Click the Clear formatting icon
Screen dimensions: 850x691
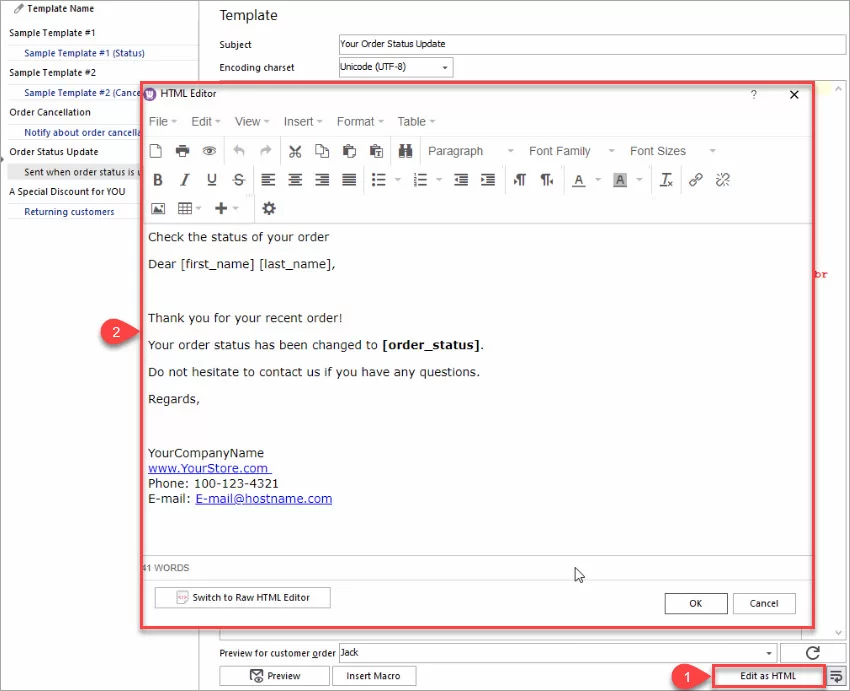(667, 180)
